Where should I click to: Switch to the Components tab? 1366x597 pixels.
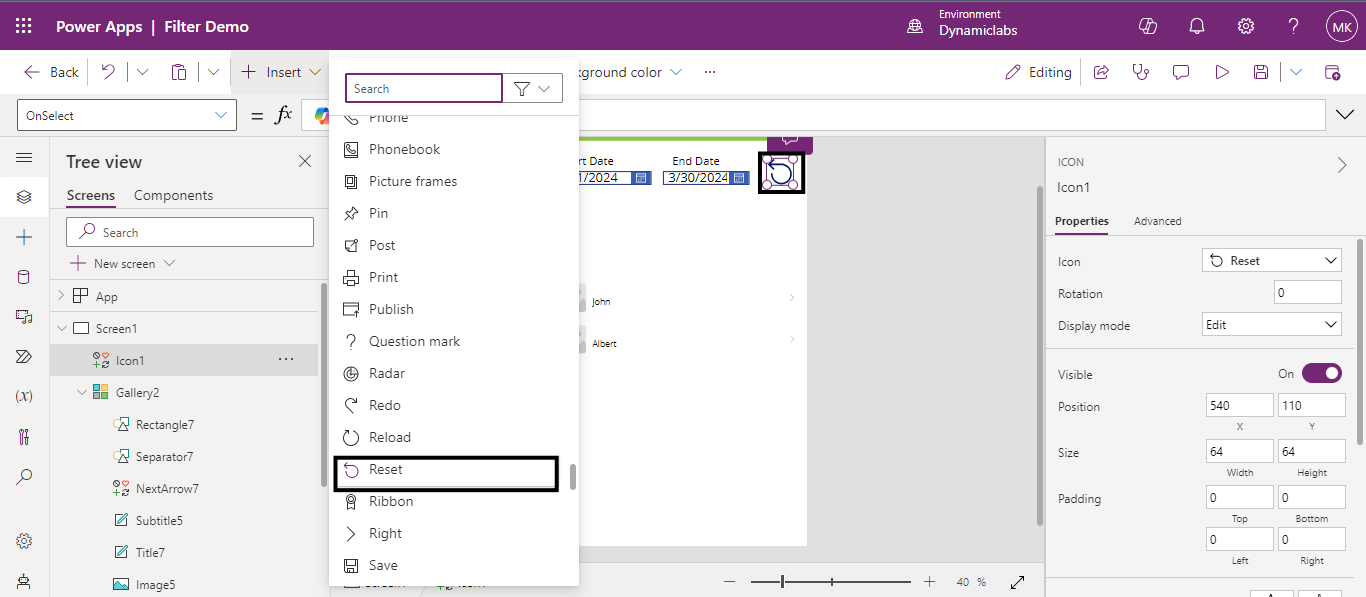point(173,195)
